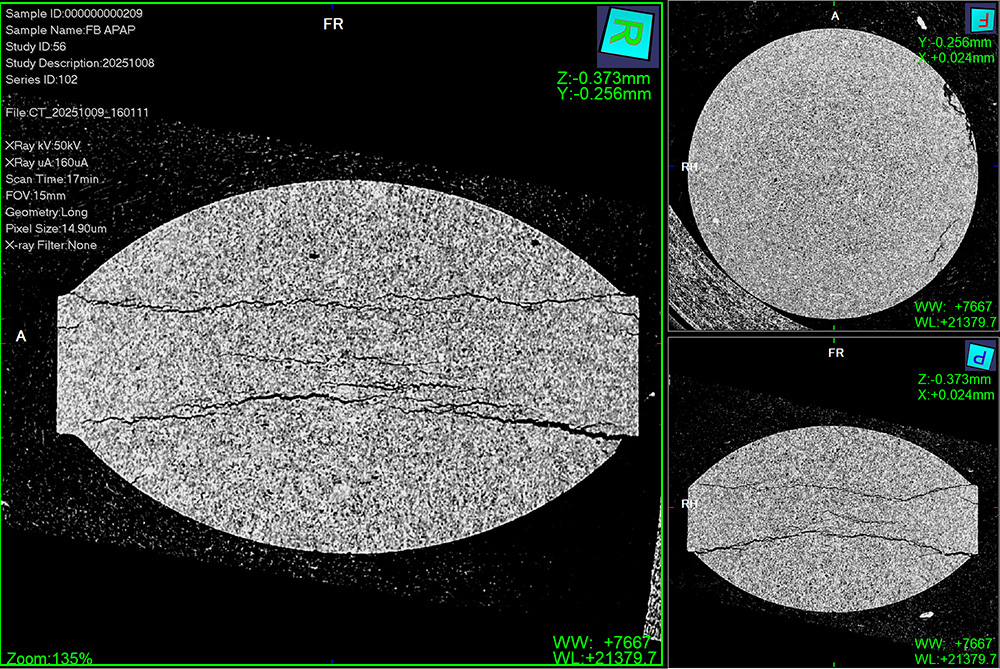Image resolution: width=1000 pixels, height=669 pixels.
Task: Click the P orientation cube in bottom-right view
Action: [x=979, y=356]
